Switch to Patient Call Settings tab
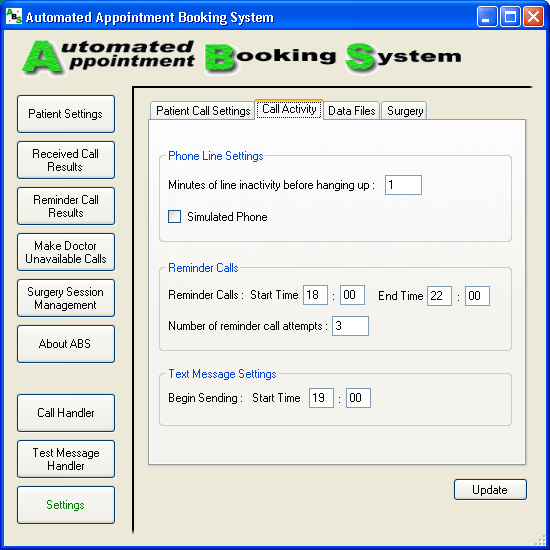The width and height of the screenshot is (550, 550). (202, 111)
